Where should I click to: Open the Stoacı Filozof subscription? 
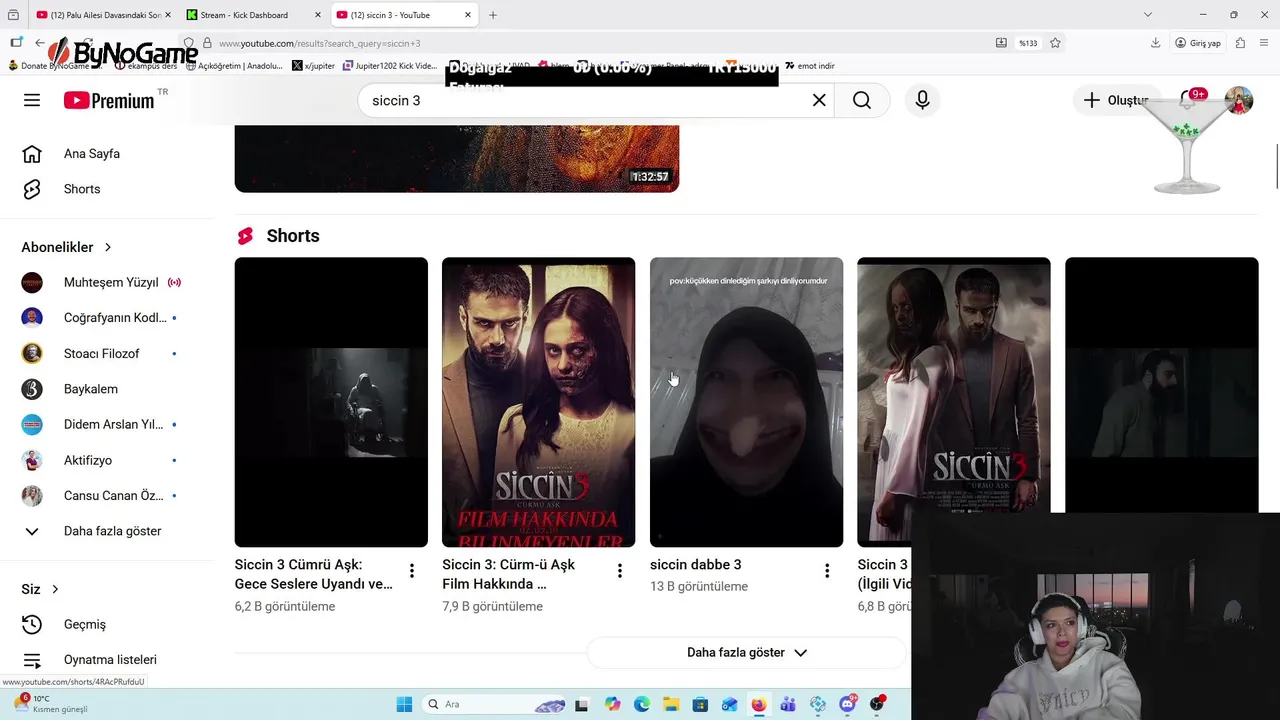[101, 354]
